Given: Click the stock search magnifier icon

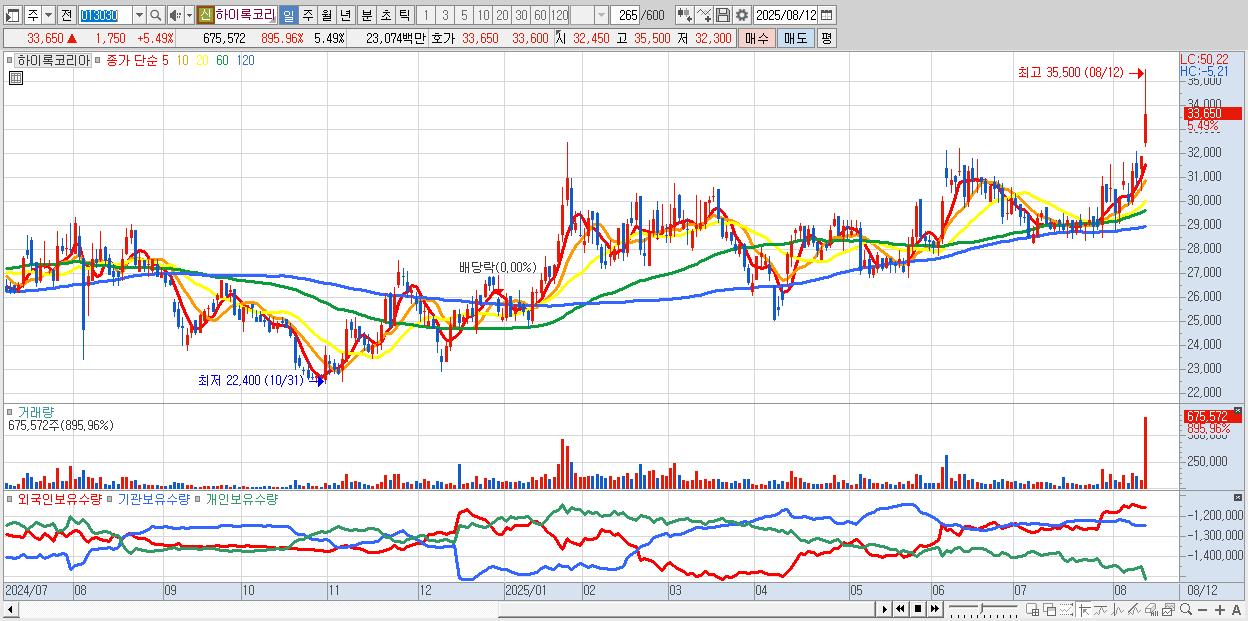Looking at the screenshot, I should [x=155, y=15].
